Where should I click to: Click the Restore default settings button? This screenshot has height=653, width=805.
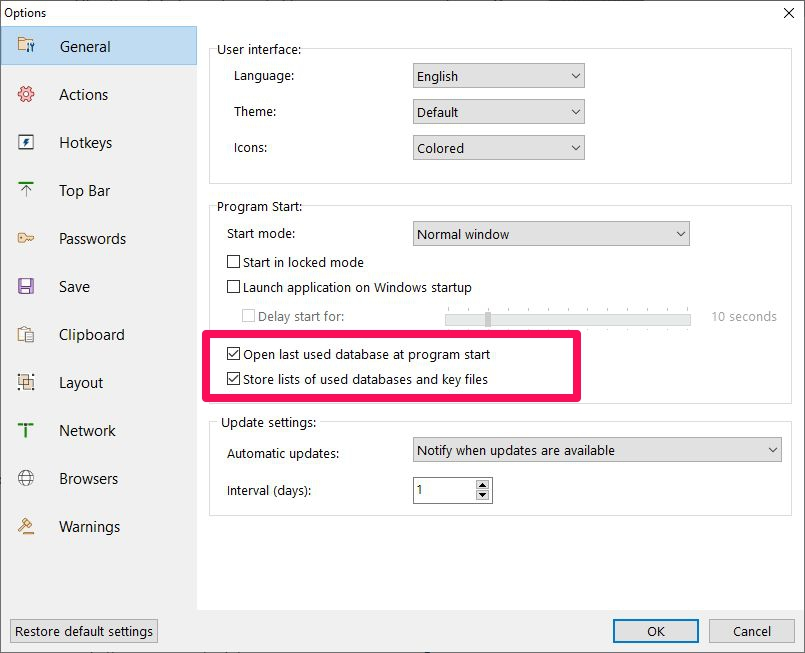tap(84, 631)
